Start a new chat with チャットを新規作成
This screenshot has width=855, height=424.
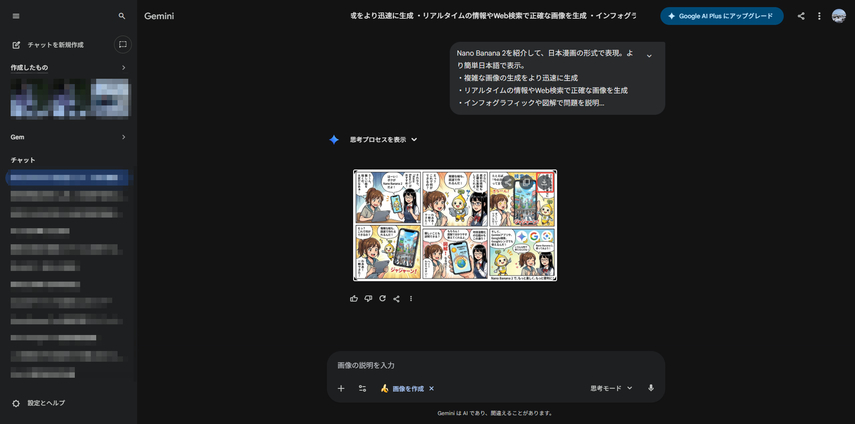[x=49, y=45]
